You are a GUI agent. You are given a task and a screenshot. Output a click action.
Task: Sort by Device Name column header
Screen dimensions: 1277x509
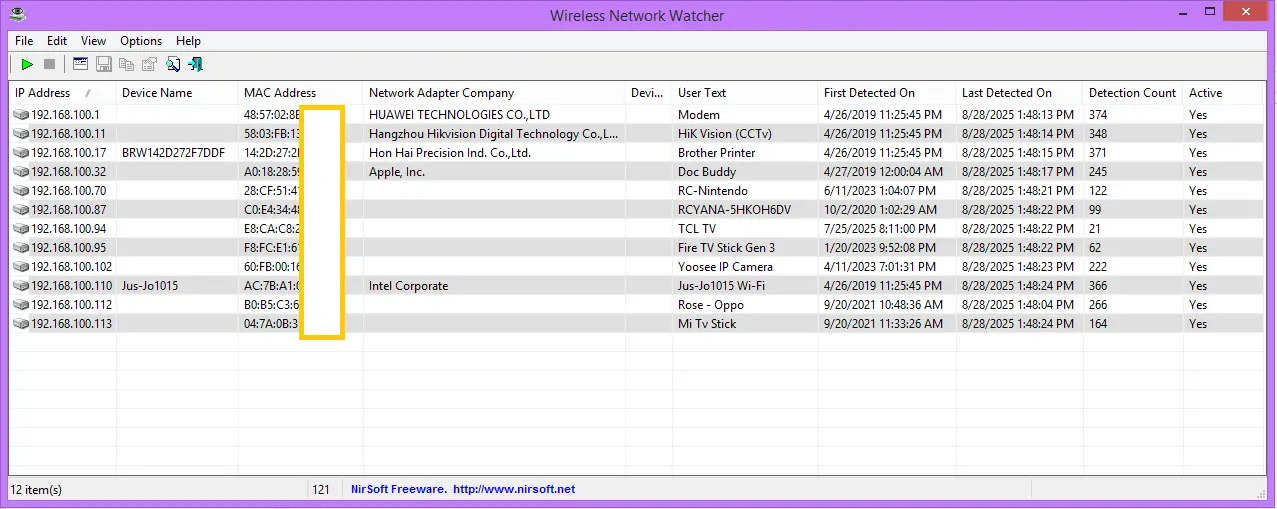tap(177, 93)
